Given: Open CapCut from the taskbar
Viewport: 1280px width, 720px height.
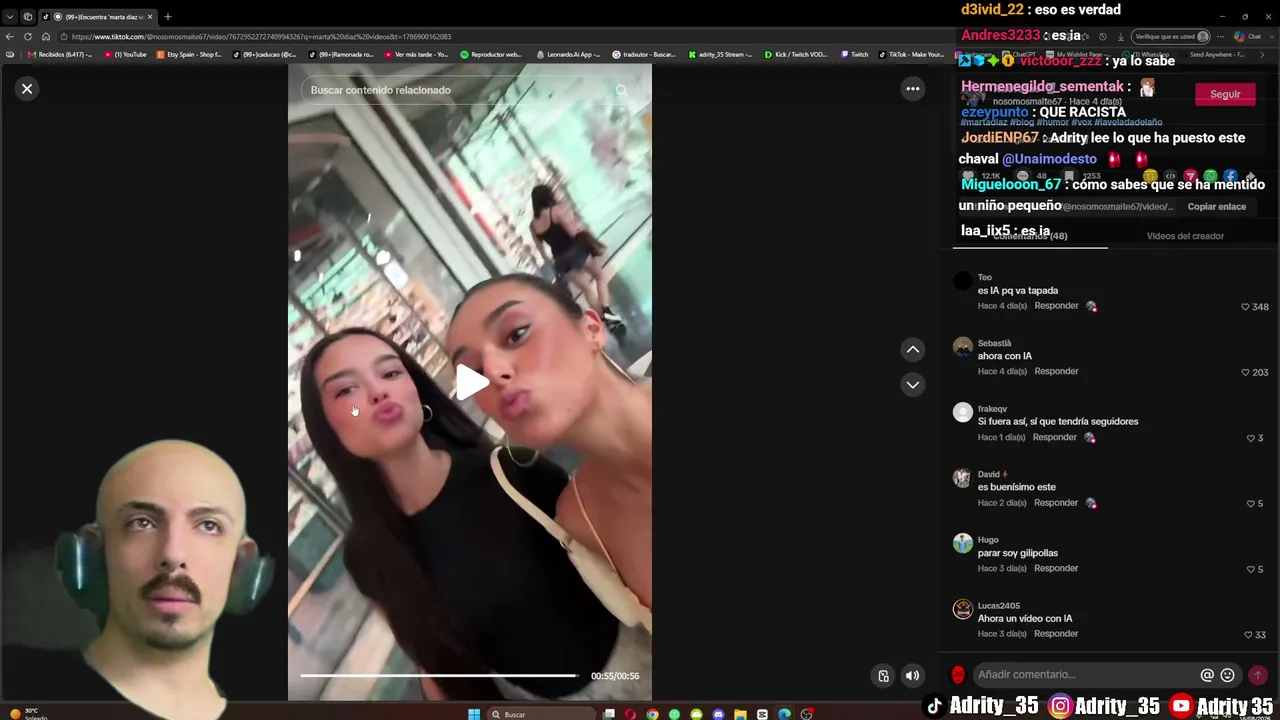Looking at the screenshot, I should click(x=762, y=714).
